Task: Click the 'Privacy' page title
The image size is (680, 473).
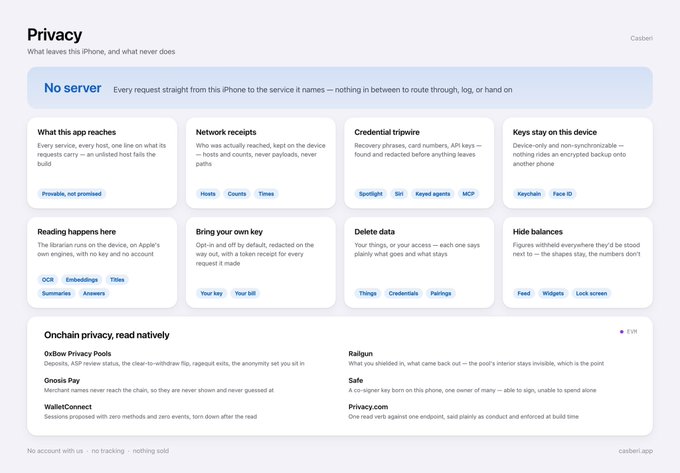Action: pos(54,35)
